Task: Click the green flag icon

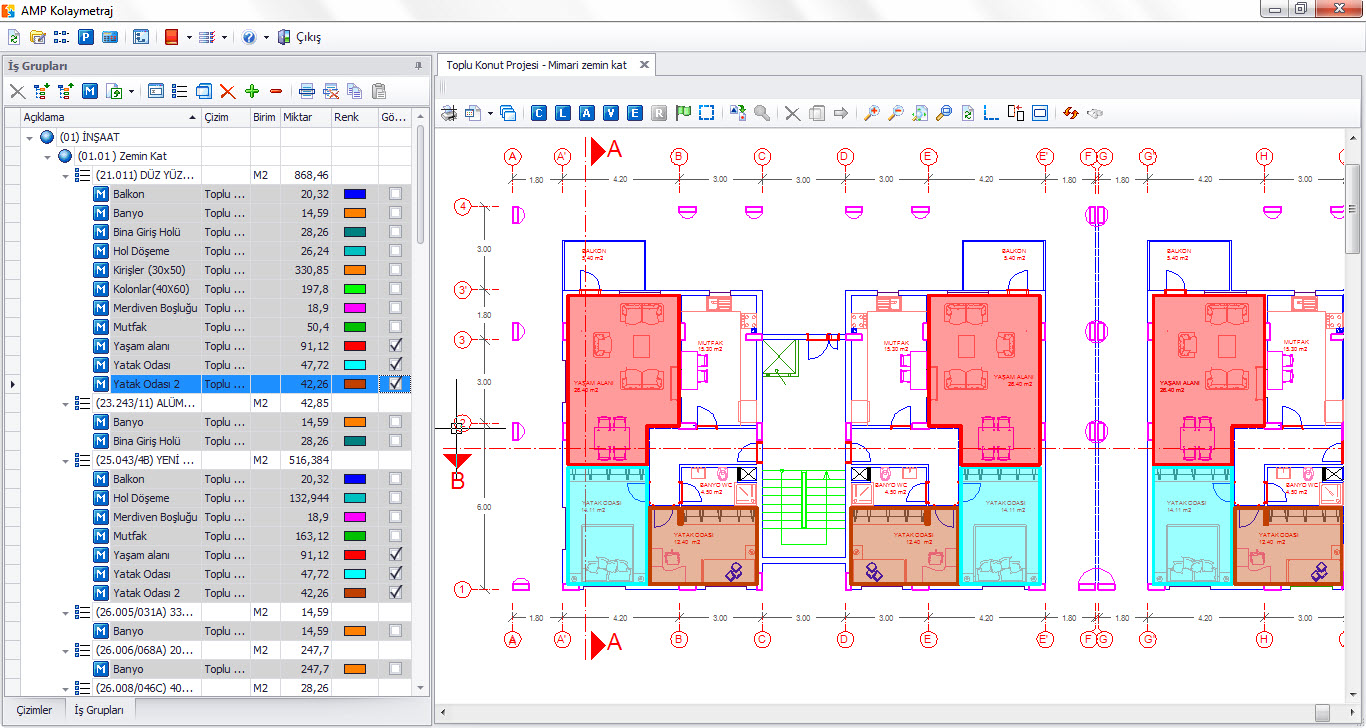Action: click(683, 113)
